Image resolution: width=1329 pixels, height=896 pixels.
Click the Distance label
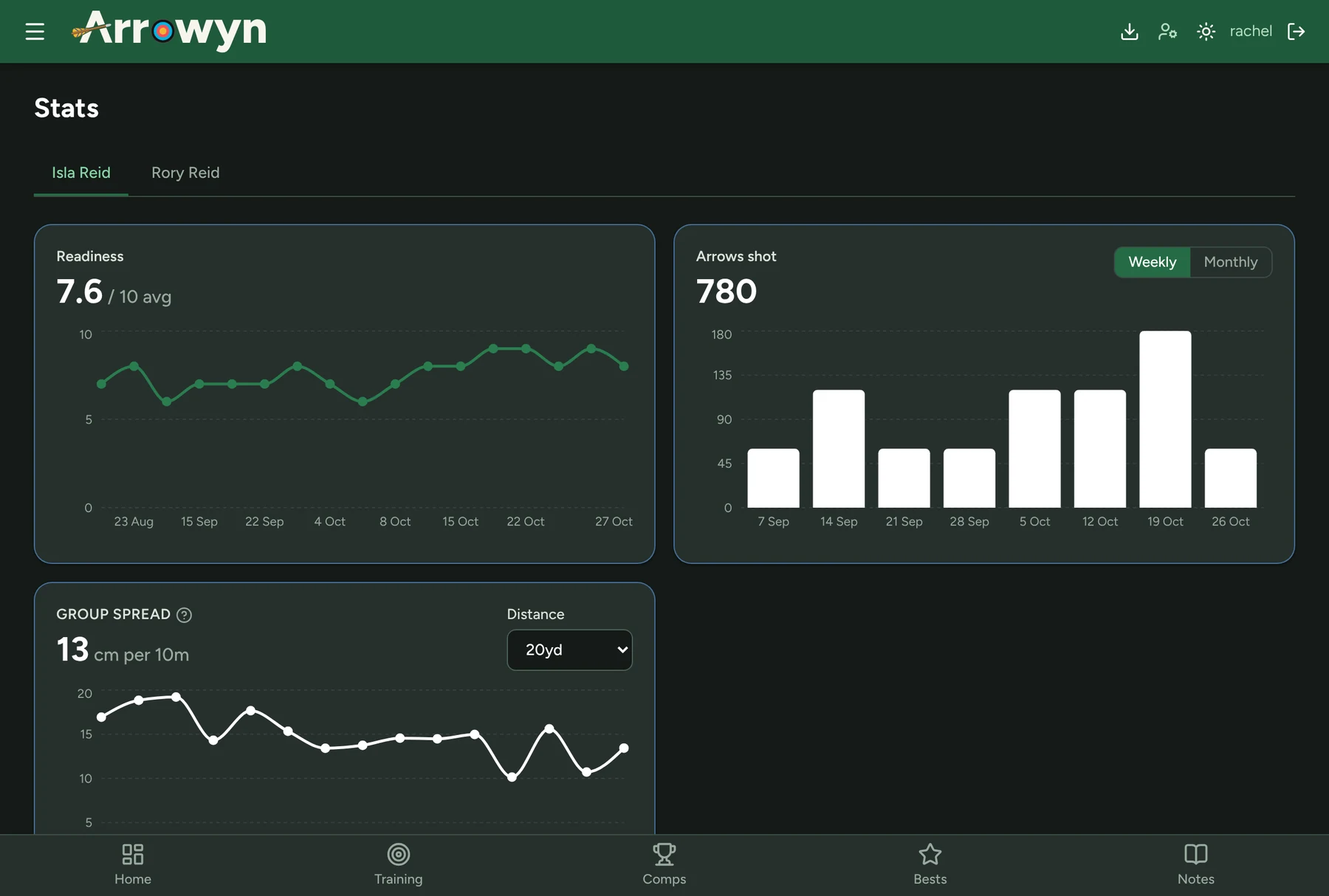click(x=535, y=614)
